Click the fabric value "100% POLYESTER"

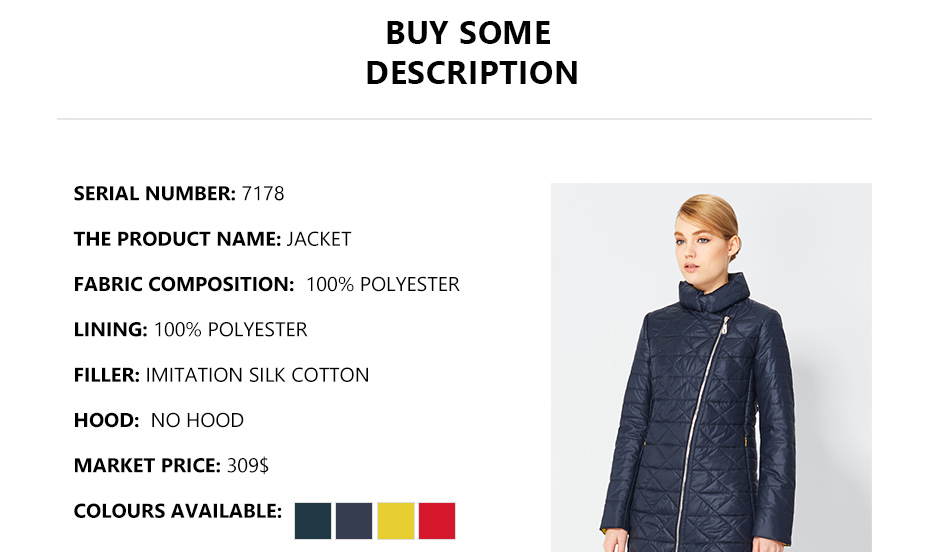[x=383, y=284]
